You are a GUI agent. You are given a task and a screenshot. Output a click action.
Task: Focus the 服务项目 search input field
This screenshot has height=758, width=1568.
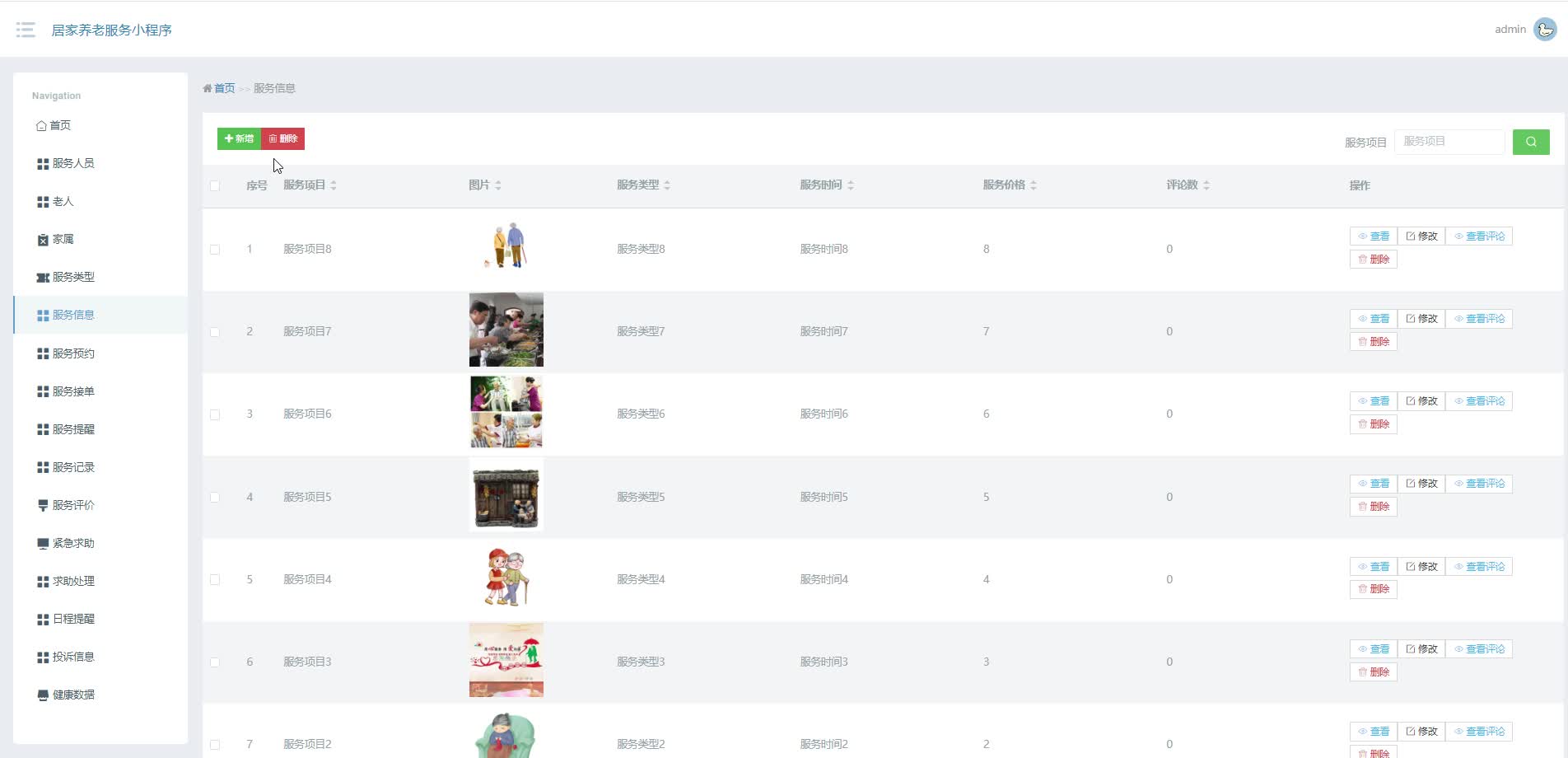1449,142
